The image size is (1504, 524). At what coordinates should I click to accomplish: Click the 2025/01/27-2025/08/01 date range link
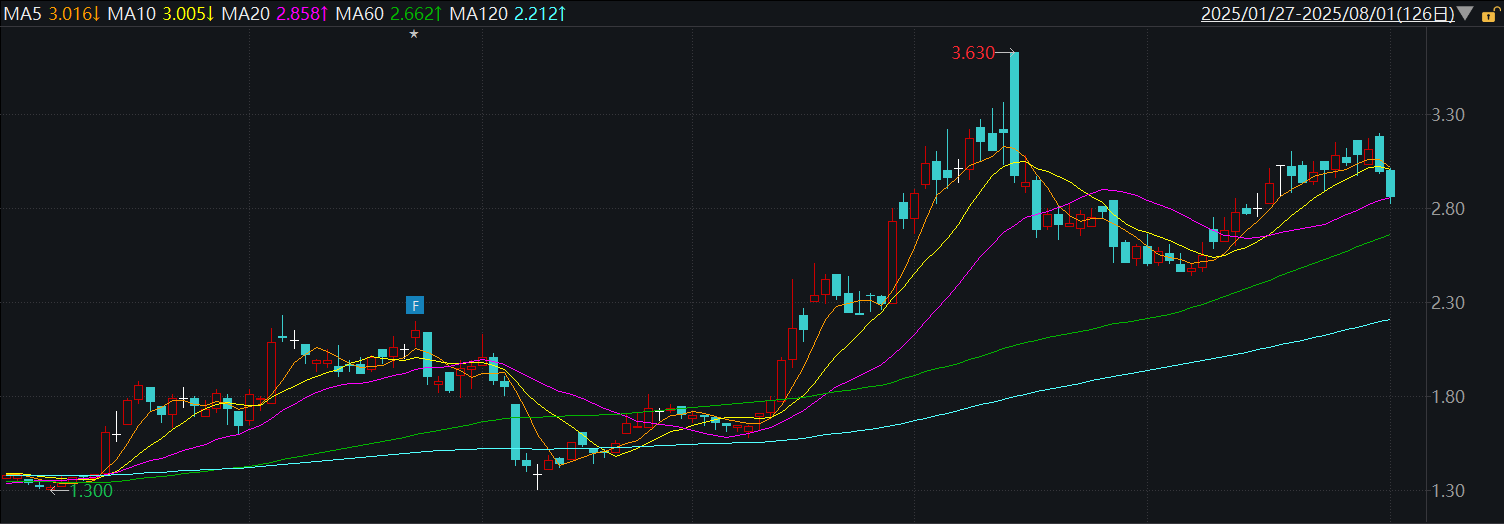(x=1327, y=14)
